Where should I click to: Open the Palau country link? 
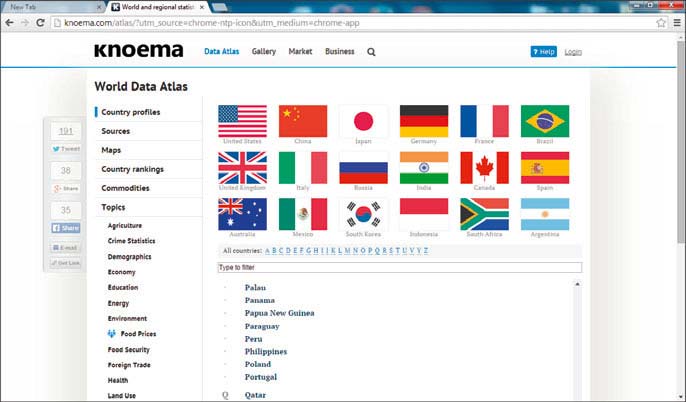pyautogui.click(x=256, y=287)
